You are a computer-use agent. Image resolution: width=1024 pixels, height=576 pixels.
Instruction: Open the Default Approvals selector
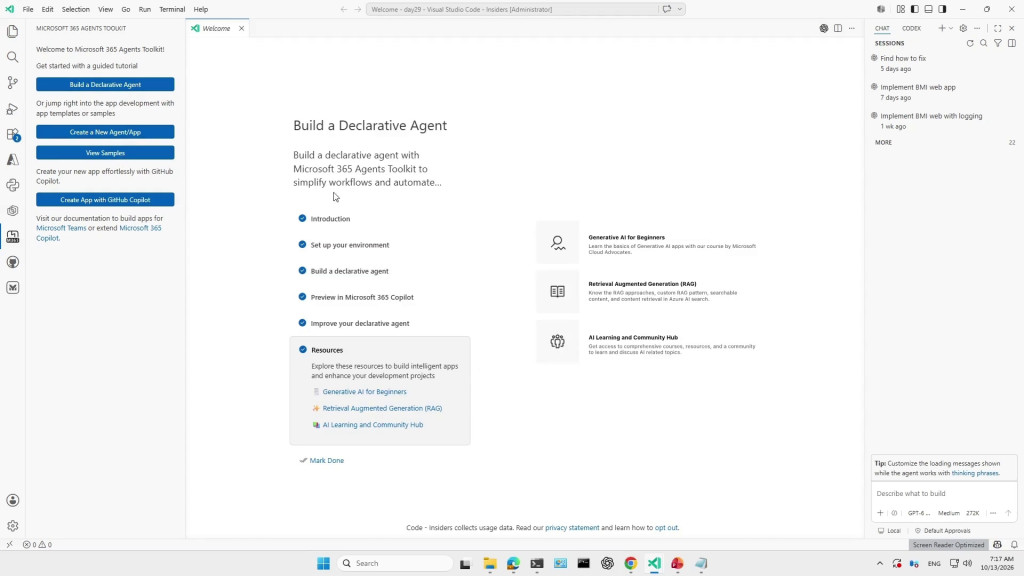942,531
